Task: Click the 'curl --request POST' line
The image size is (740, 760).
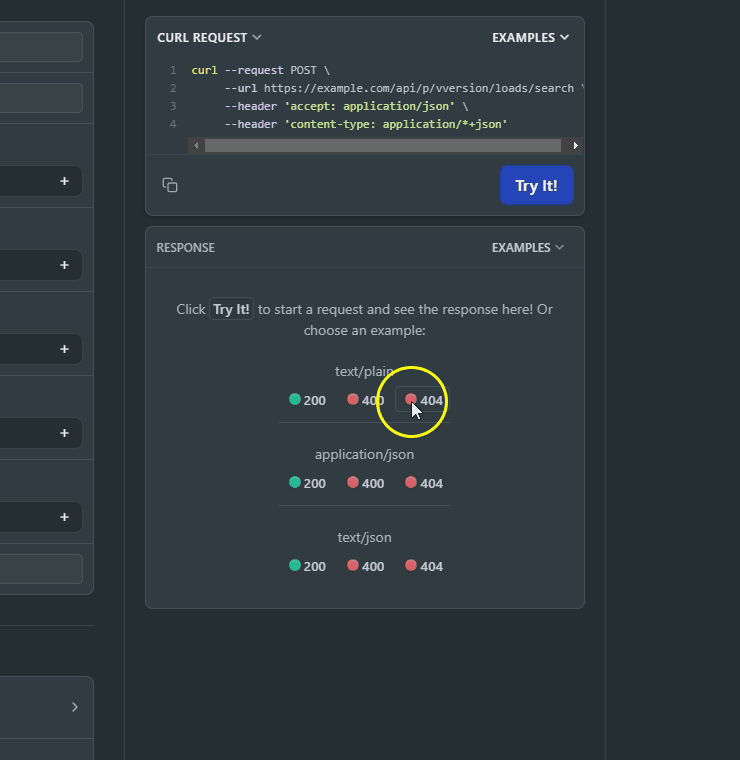Action: point(261,70)
